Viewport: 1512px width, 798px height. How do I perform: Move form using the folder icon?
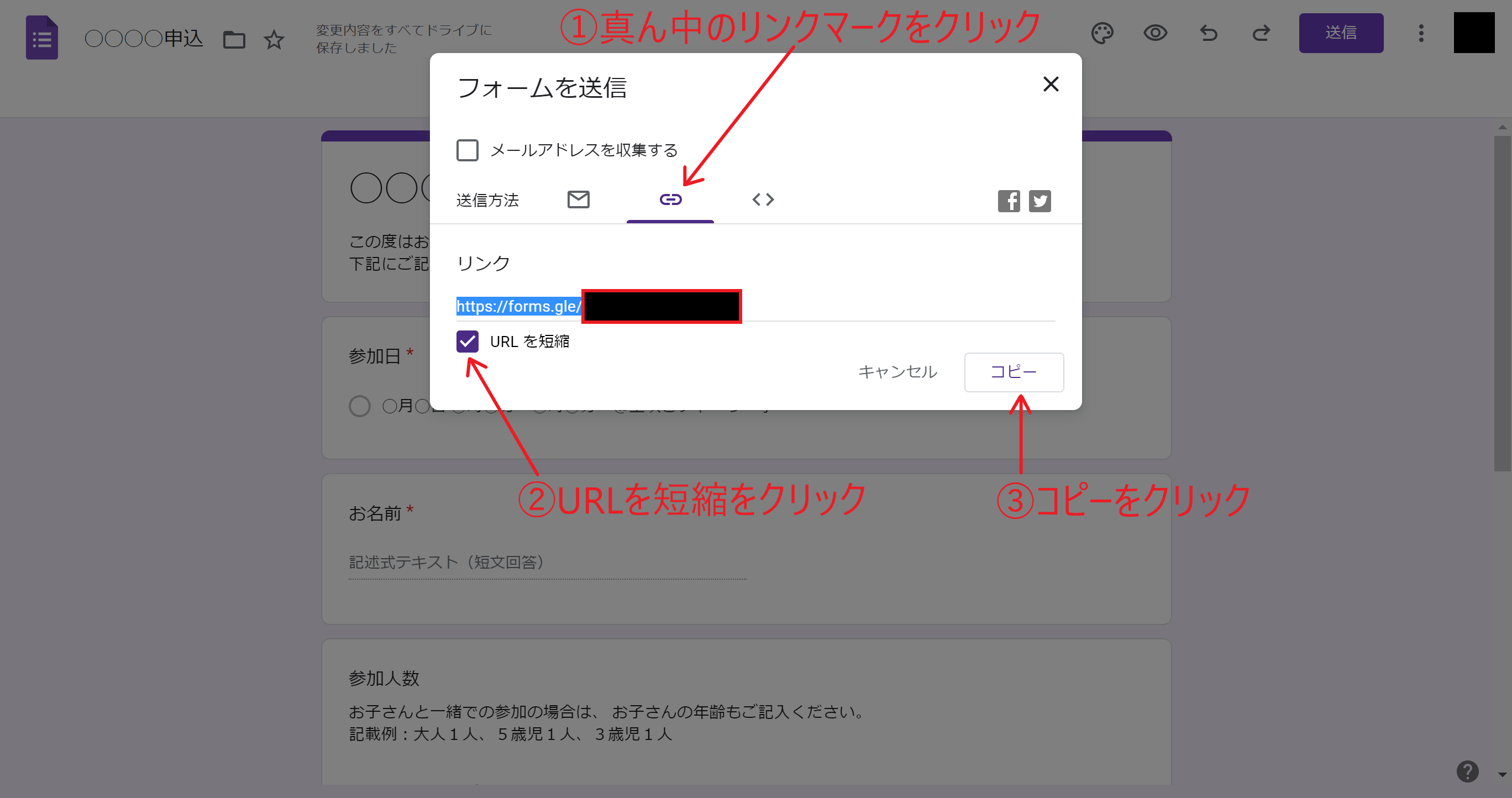[234, 40]
